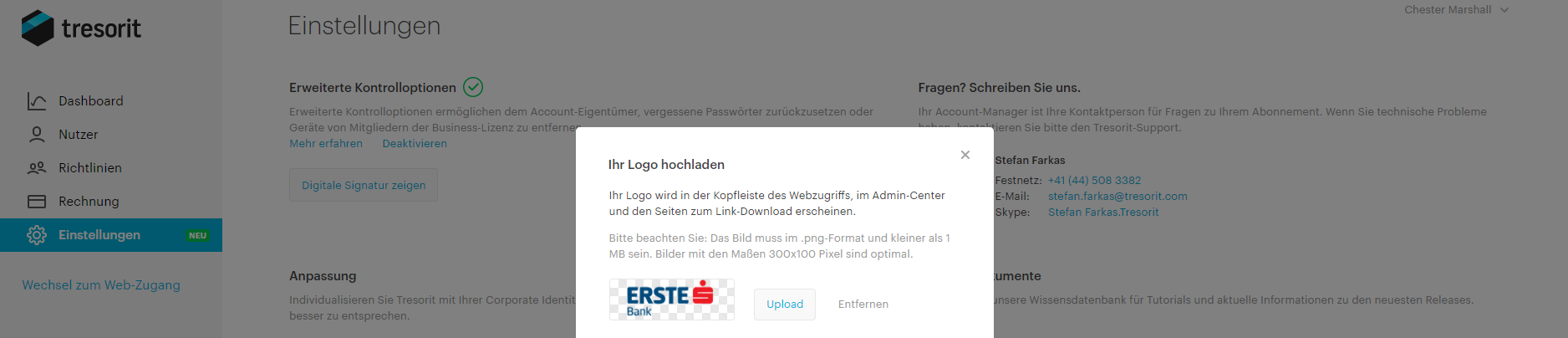Click the stefan.farkas@tresorit.com email link
This screenshot has width=1568, height=338.
click(x=1117, y=197)
